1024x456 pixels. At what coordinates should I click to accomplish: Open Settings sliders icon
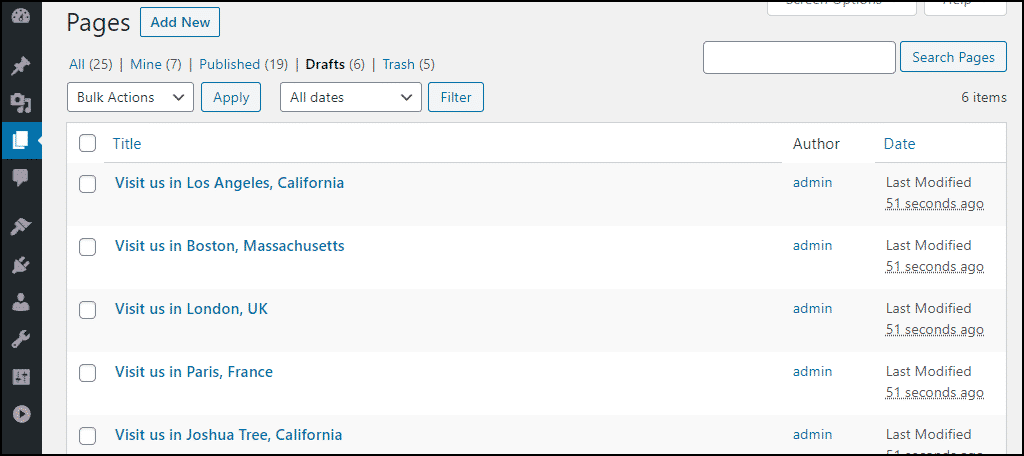click(21, 376)
